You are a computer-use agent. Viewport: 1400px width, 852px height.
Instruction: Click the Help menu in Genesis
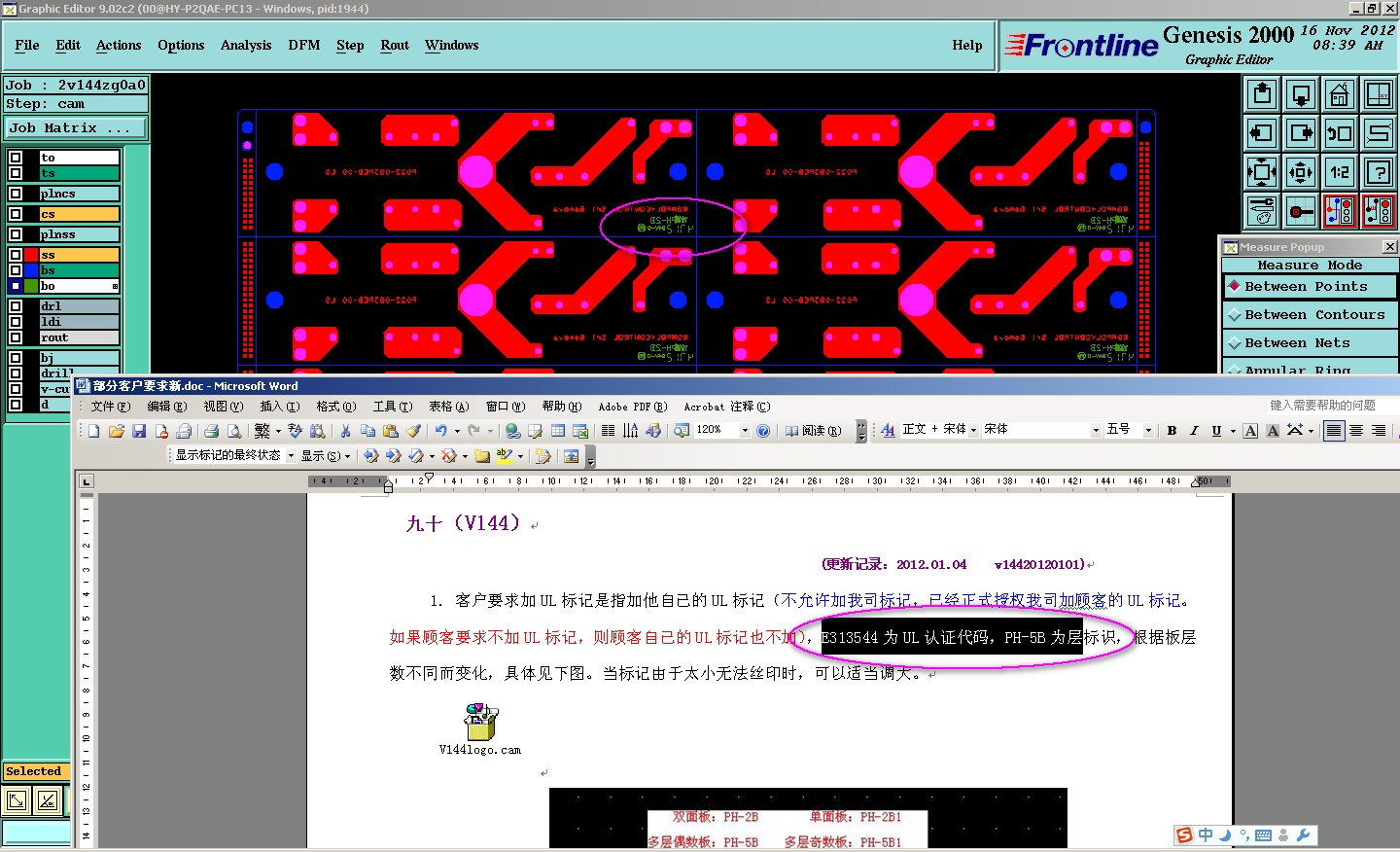pos(967,45)
